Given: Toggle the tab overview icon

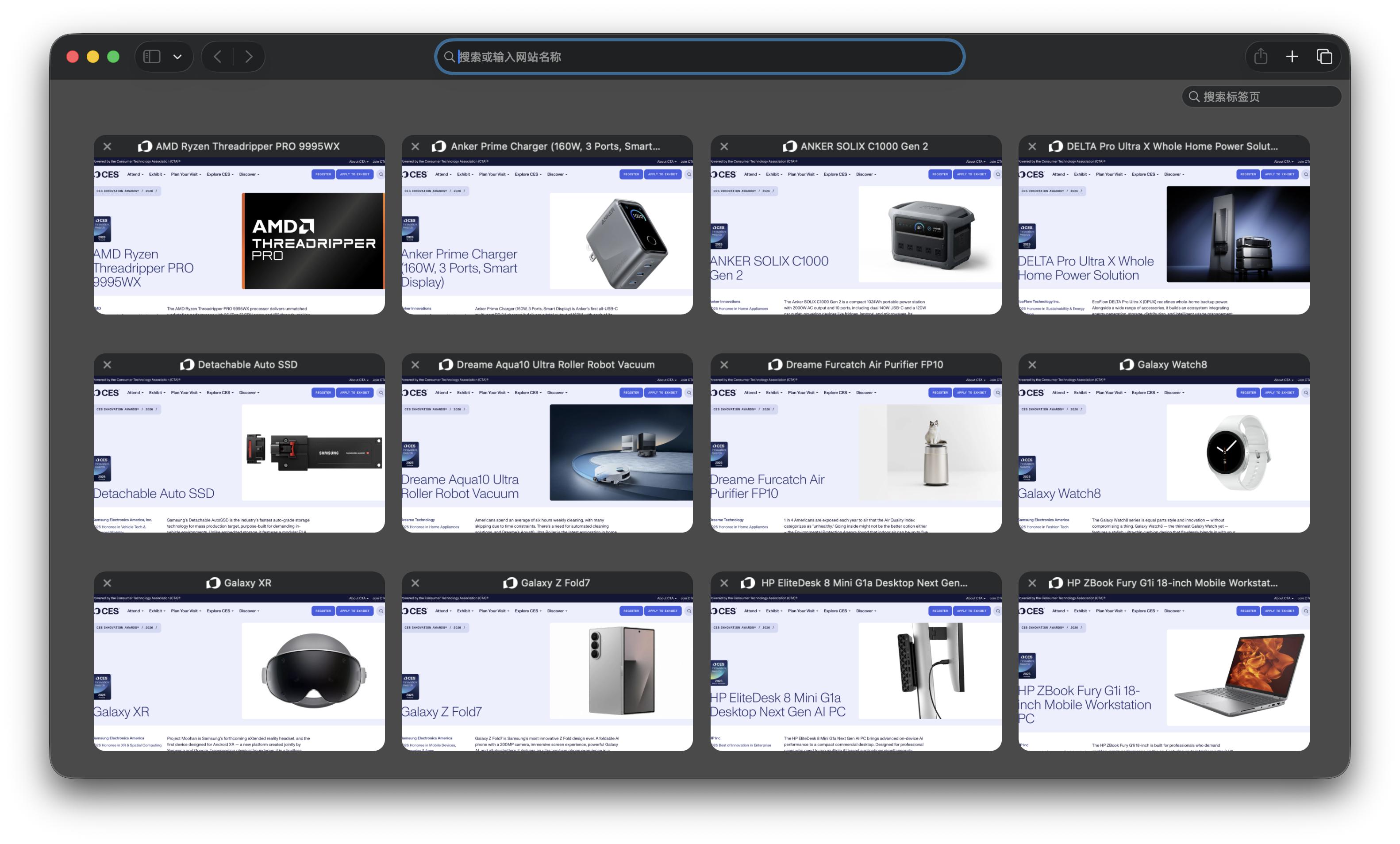Looking at the screenshot, I should (1324, 57).
